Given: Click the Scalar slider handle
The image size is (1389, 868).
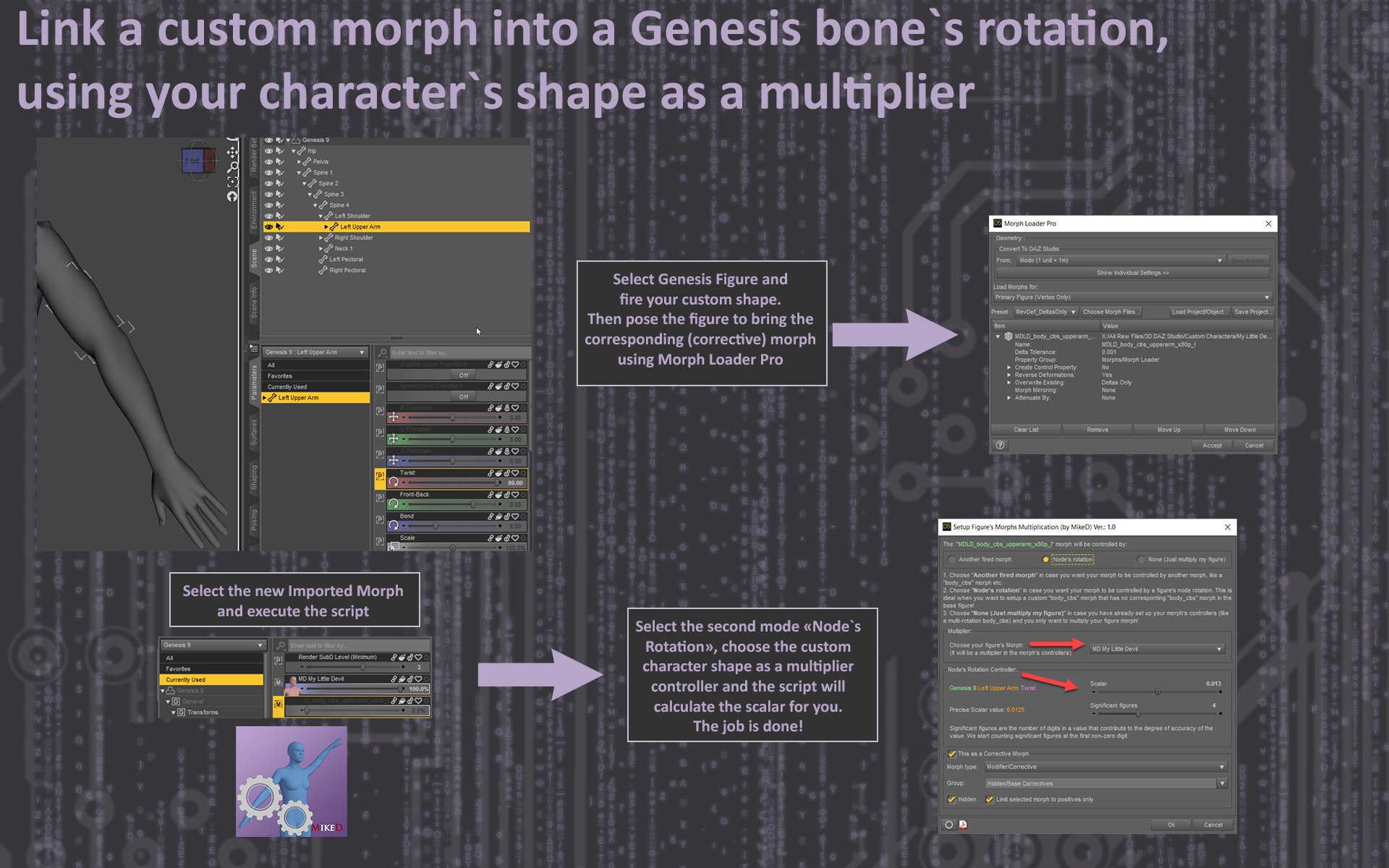Looking at the screenshot, I should tap(1157, 691).
